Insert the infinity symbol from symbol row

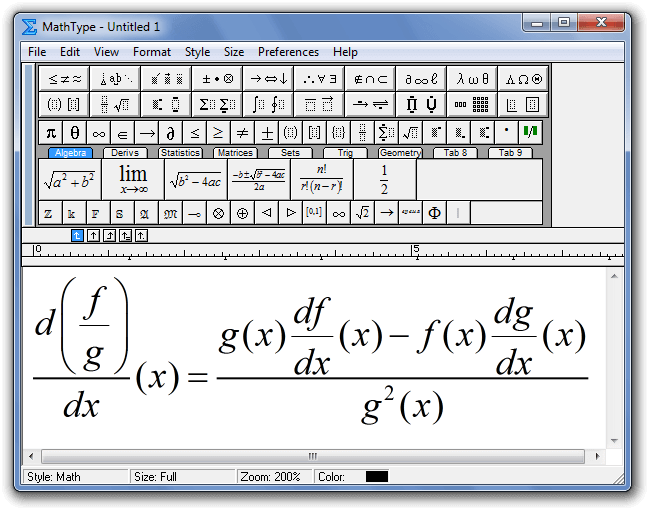coord(99,132)
